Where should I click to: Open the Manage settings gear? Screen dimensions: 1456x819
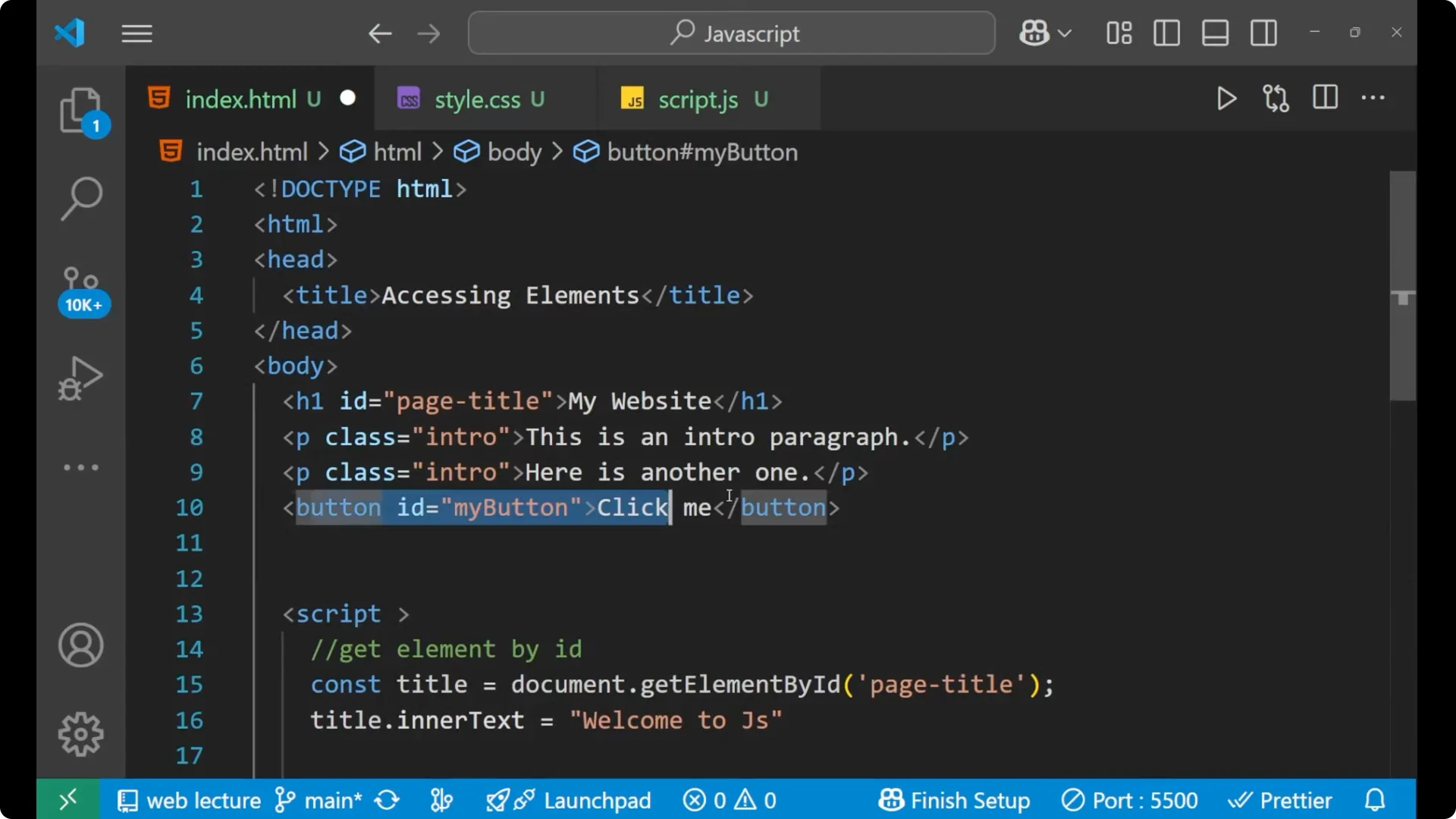coord(80,733)
